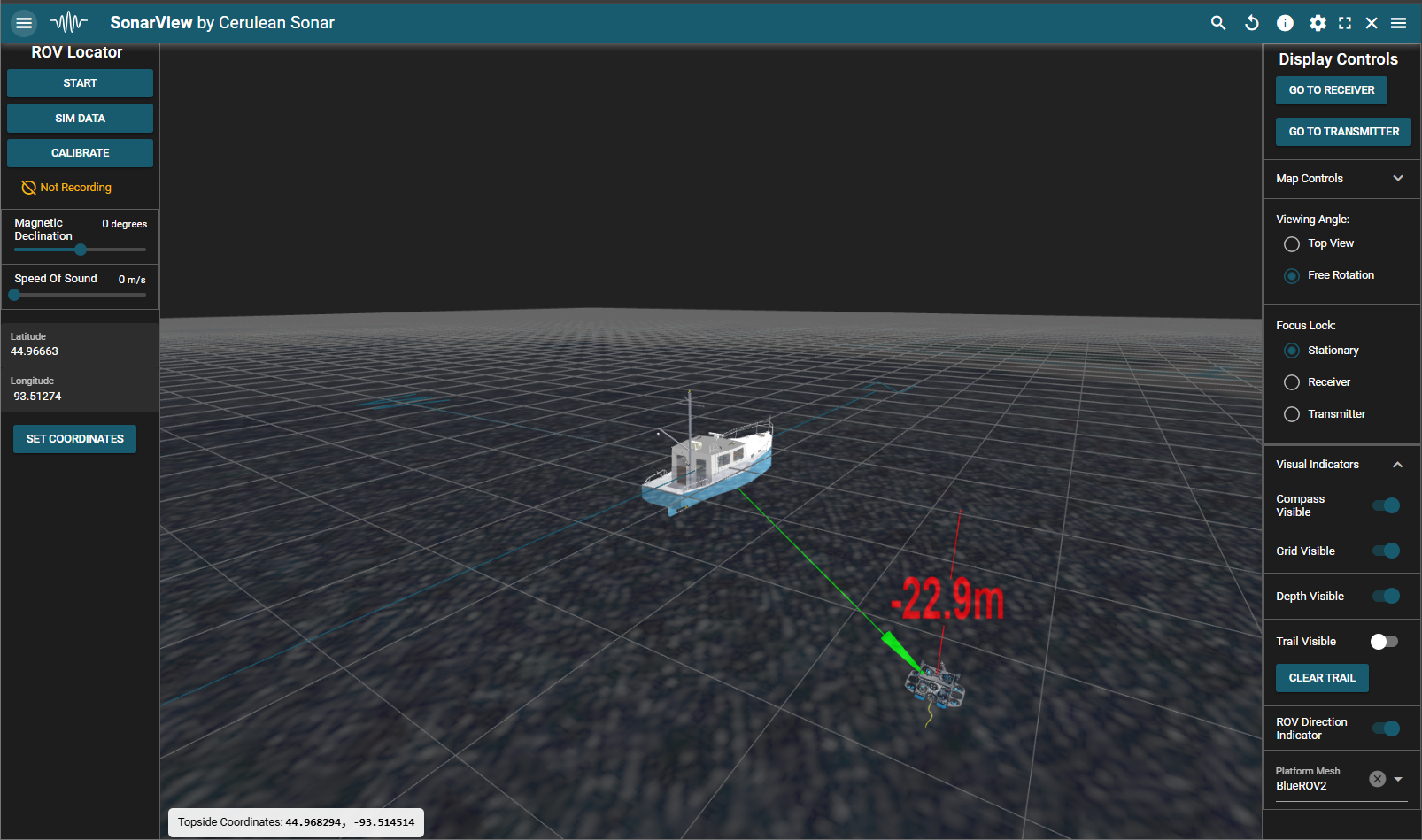The image size is (1422, 840).
Task: Toggle fullscreen with the expand icon
Action: coord(1345,23)
